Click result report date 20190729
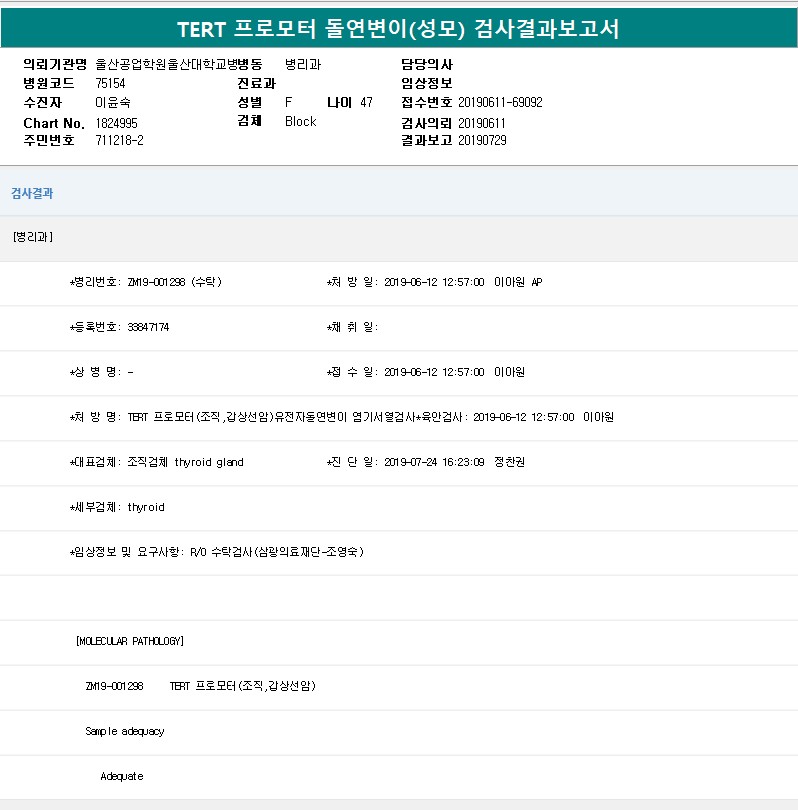 point(482,140)
